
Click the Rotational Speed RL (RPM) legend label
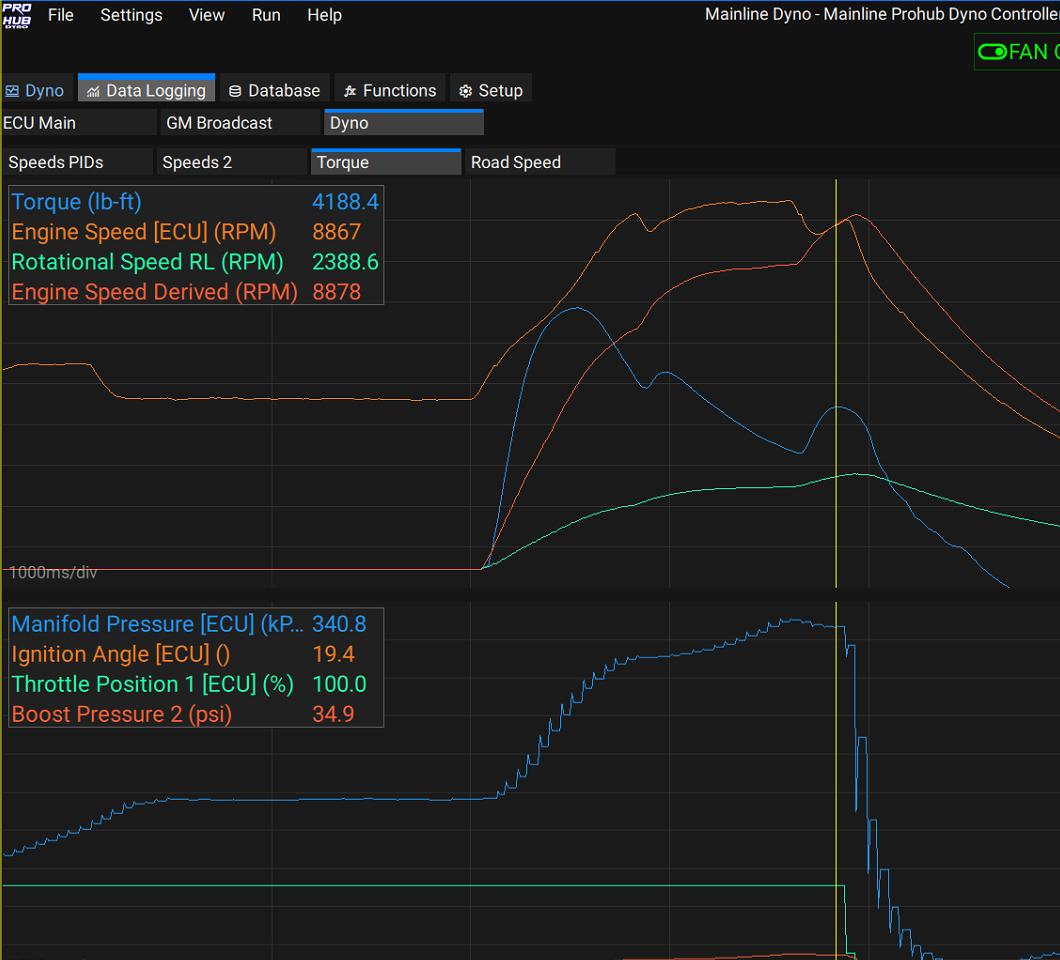pos(147,262)
